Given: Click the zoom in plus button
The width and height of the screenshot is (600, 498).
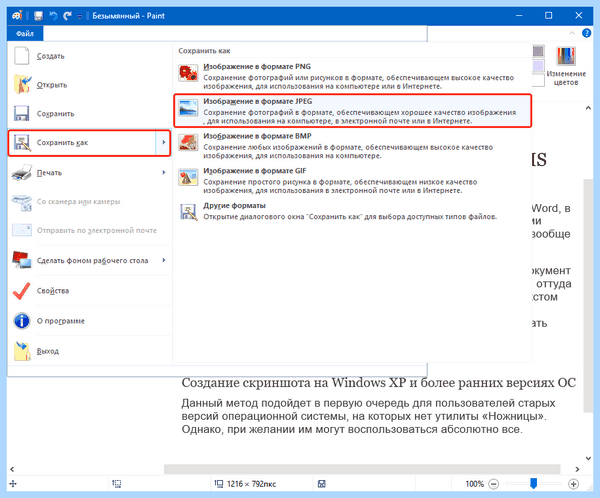Looking at the screenshot, I should 573,484.
